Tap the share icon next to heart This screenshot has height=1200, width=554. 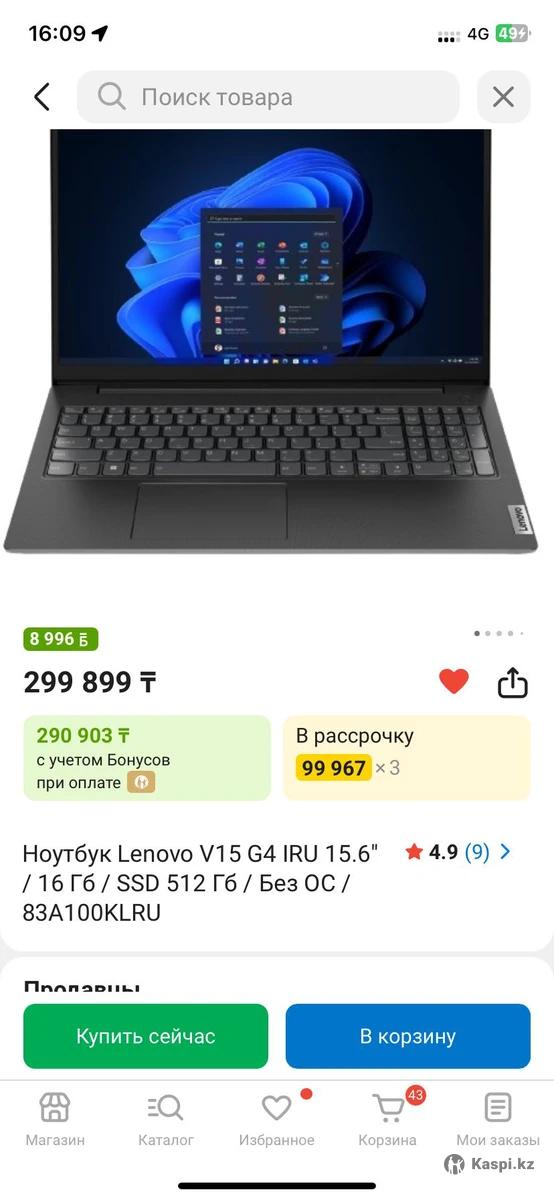click(512, 682)
